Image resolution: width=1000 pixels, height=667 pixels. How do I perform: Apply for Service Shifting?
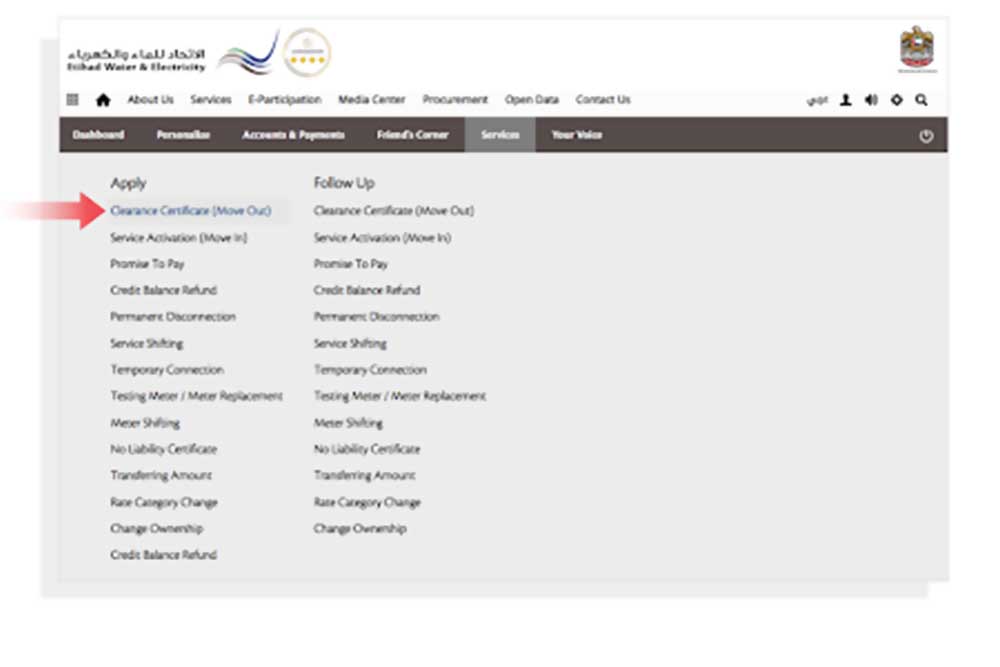coord(147,343)
